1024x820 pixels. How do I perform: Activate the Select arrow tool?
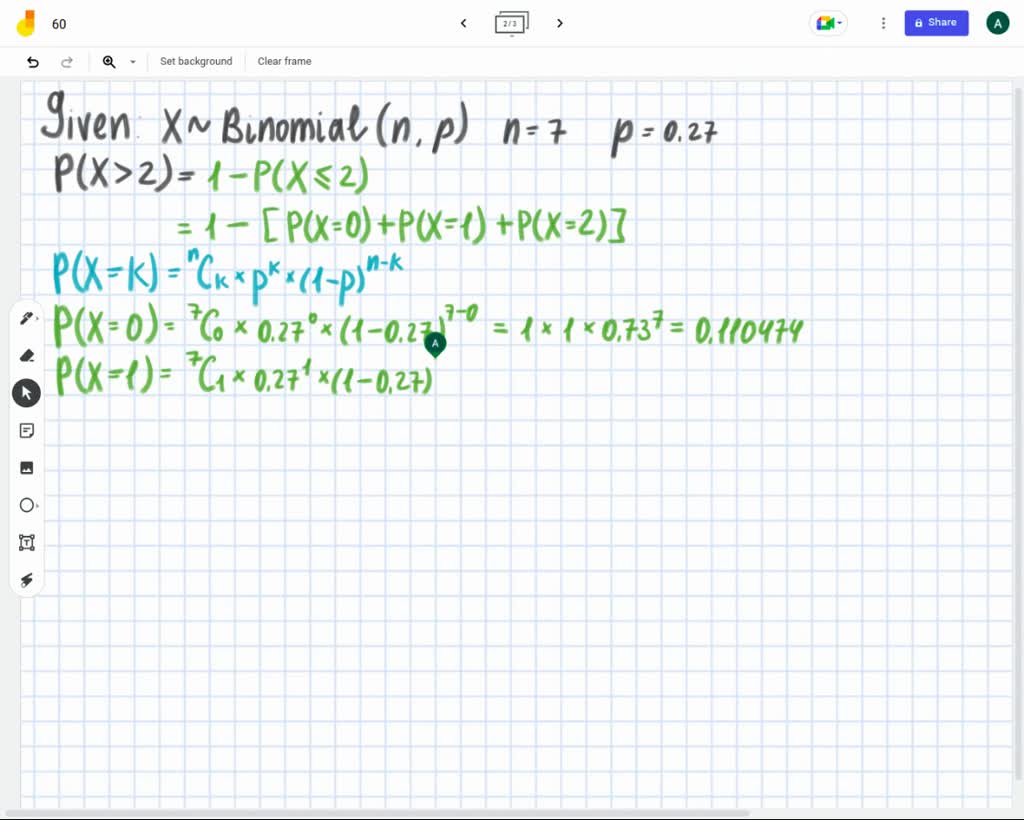pyautogui.click(x=26, y=392)
